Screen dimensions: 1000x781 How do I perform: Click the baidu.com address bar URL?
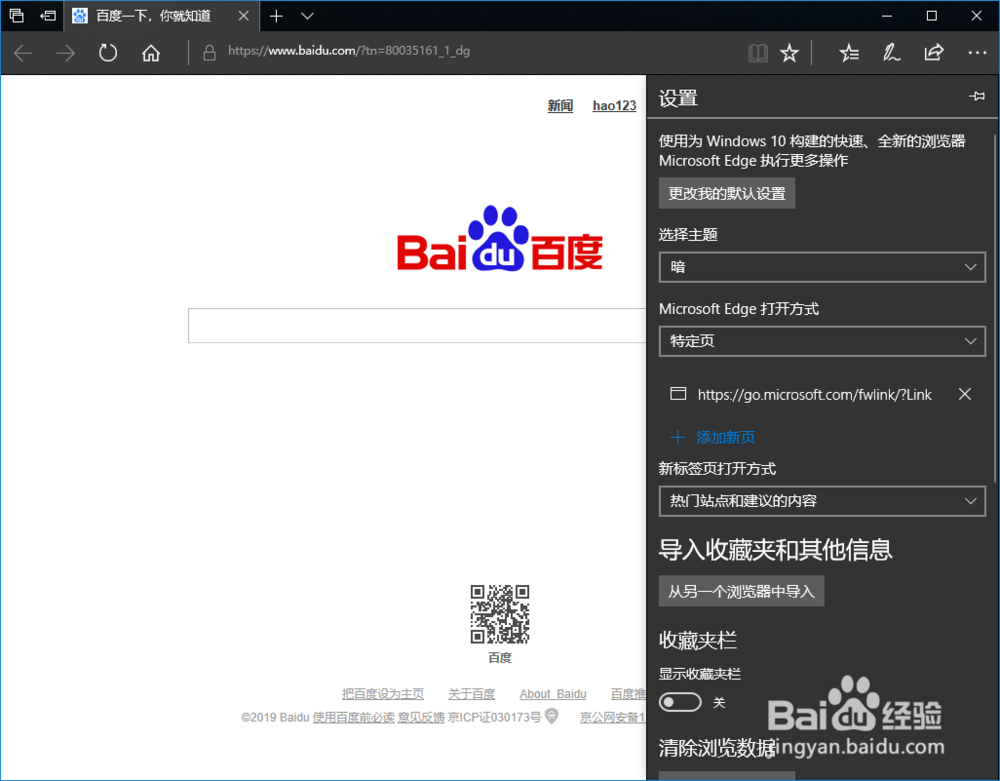click(x=349, y=51)
